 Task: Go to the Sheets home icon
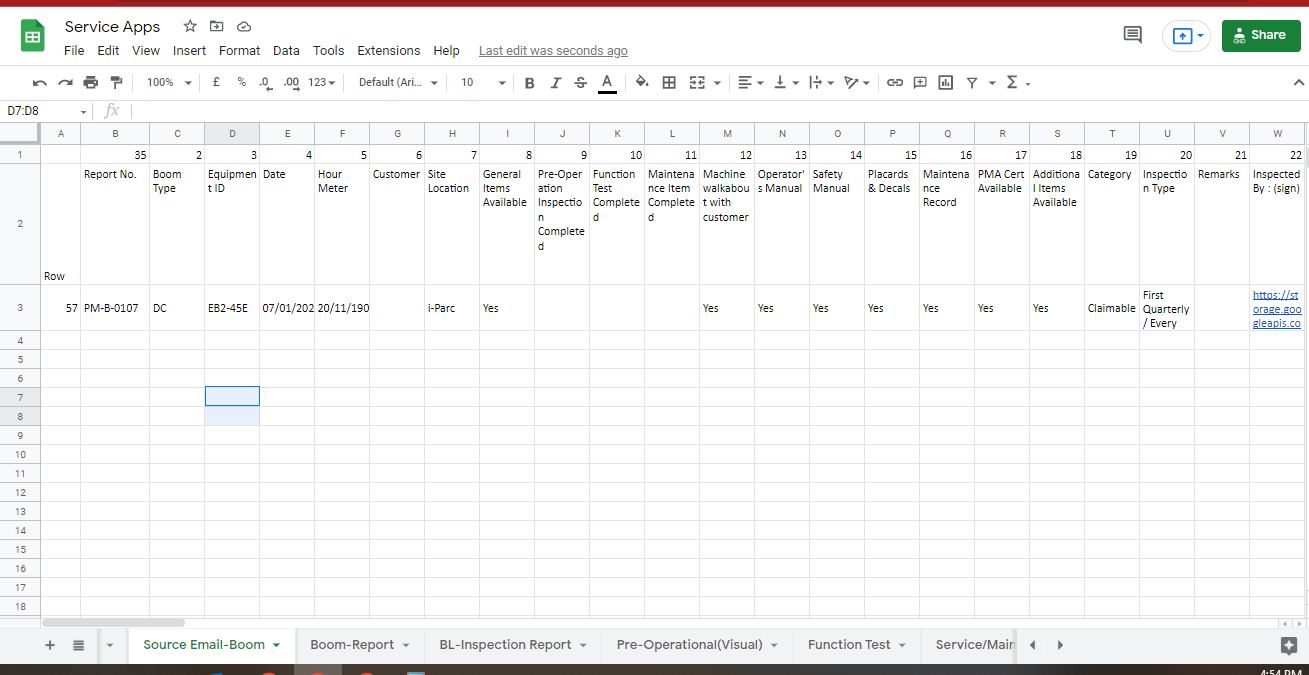[x=33, y=37]
